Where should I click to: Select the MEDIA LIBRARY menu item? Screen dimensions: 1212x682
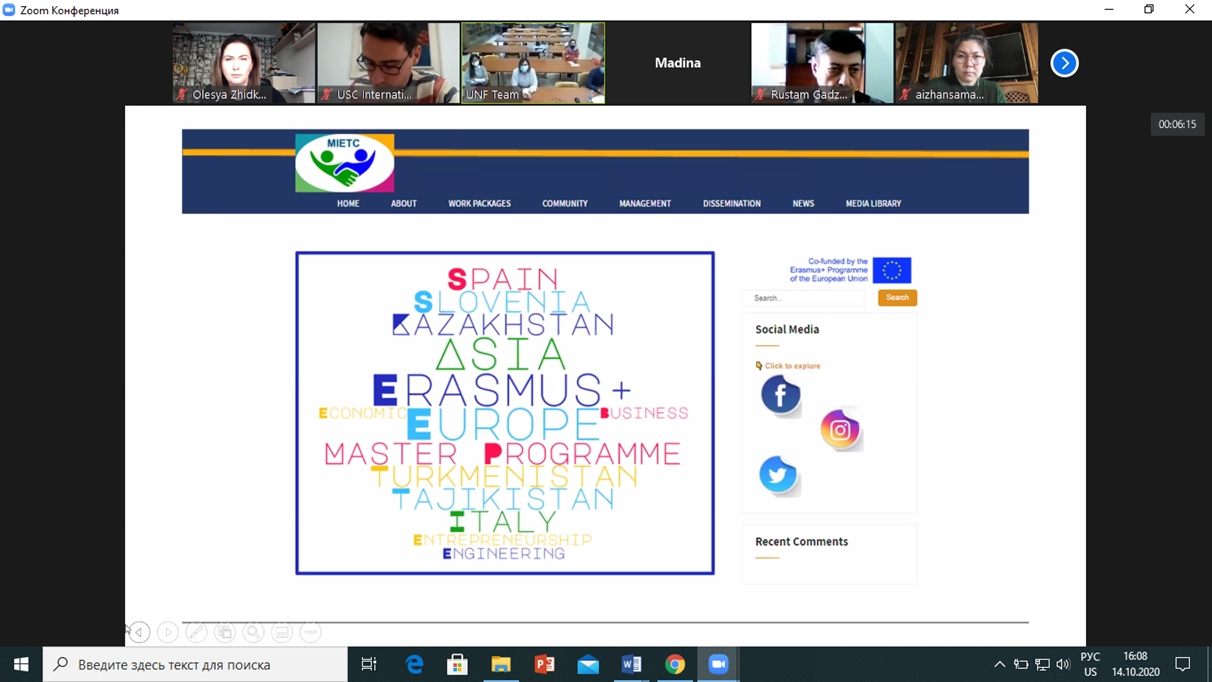pyautogui.click(x=873, y=204)
